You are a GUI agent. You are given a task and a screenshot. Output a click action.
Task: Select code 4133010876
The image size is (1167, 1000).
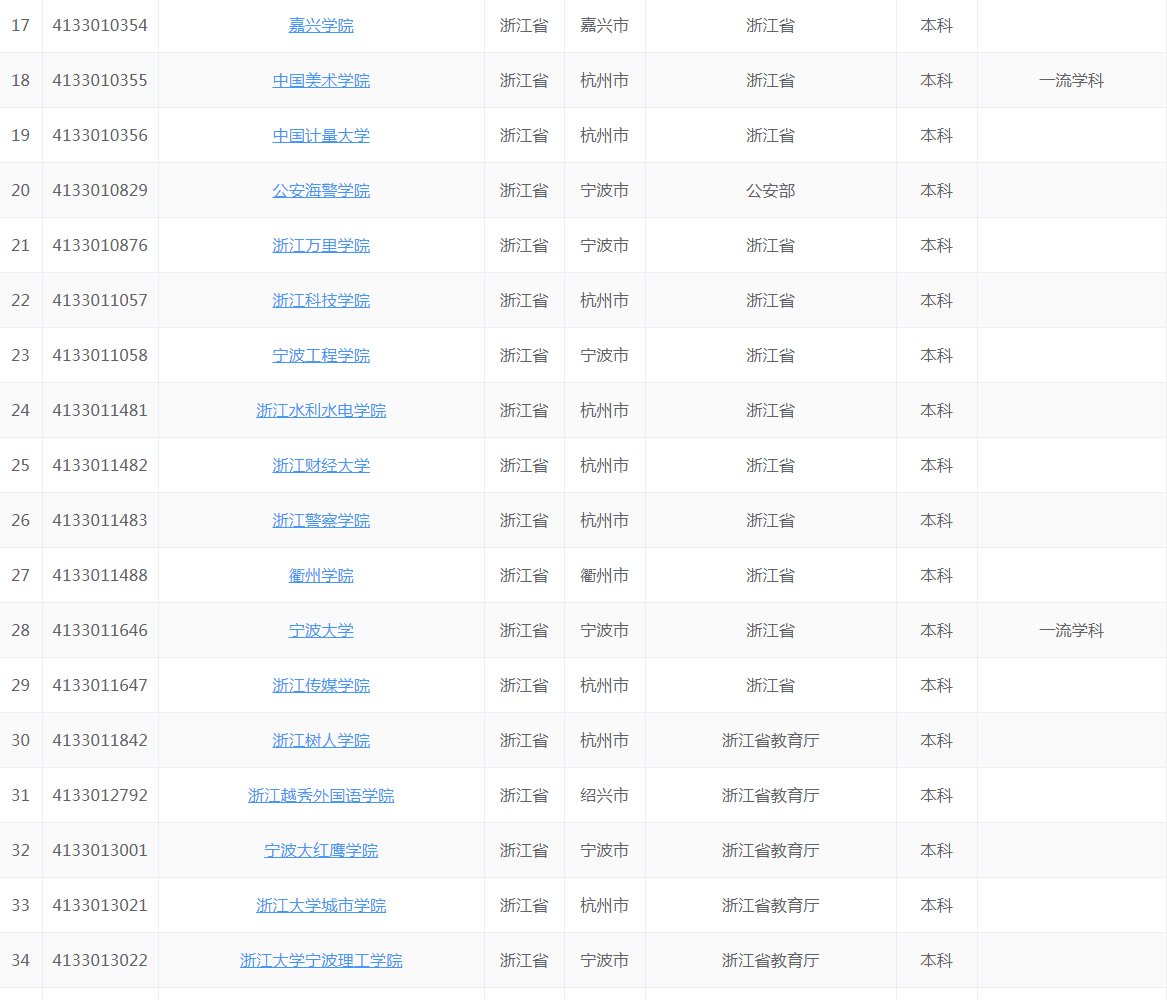100,246
